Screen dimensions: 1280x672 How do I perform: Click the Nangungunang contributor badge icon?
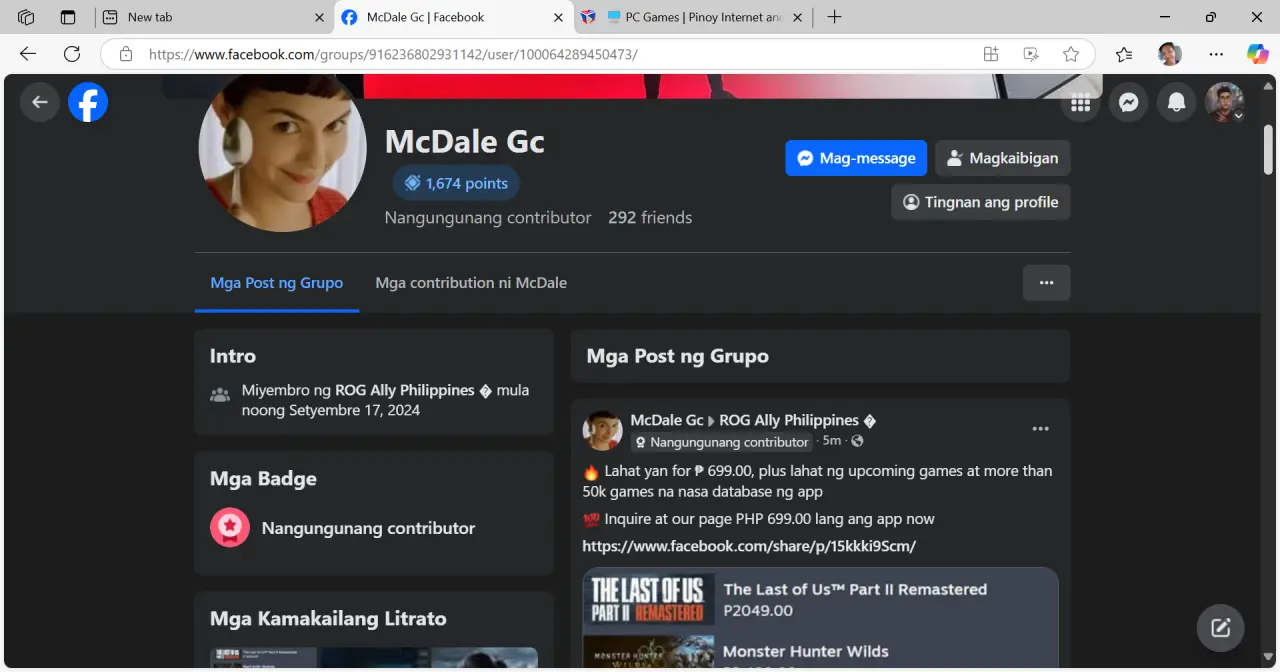click(230, 527)
